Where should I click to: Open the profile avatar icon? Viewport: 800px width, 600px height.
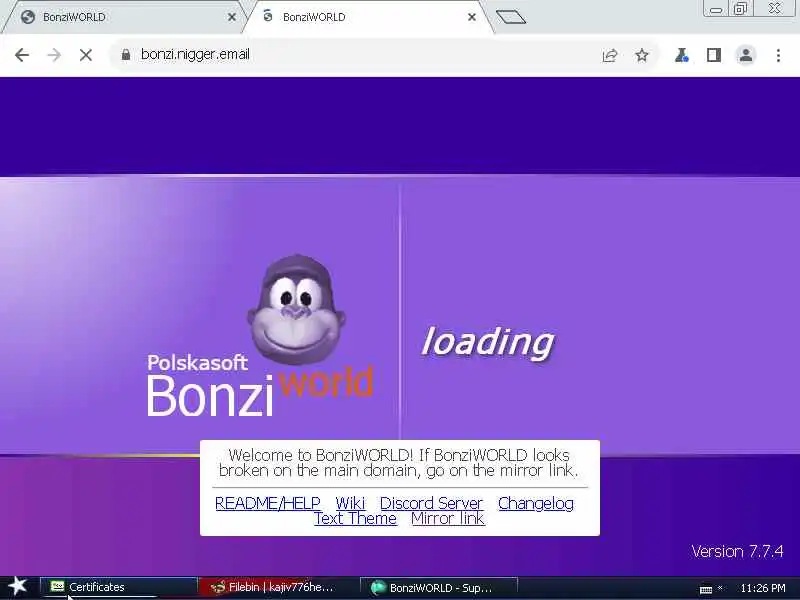(x=745, y=55)
